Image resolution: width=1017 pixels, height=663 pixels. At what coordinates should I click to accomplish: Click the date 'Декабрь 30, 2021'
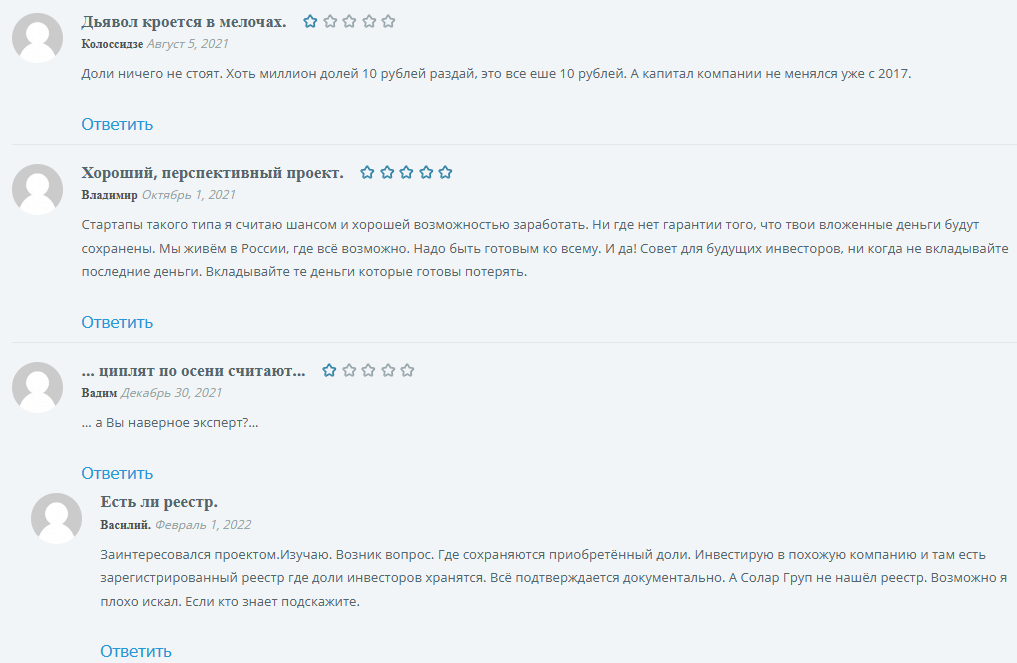(x=171, y=392)
